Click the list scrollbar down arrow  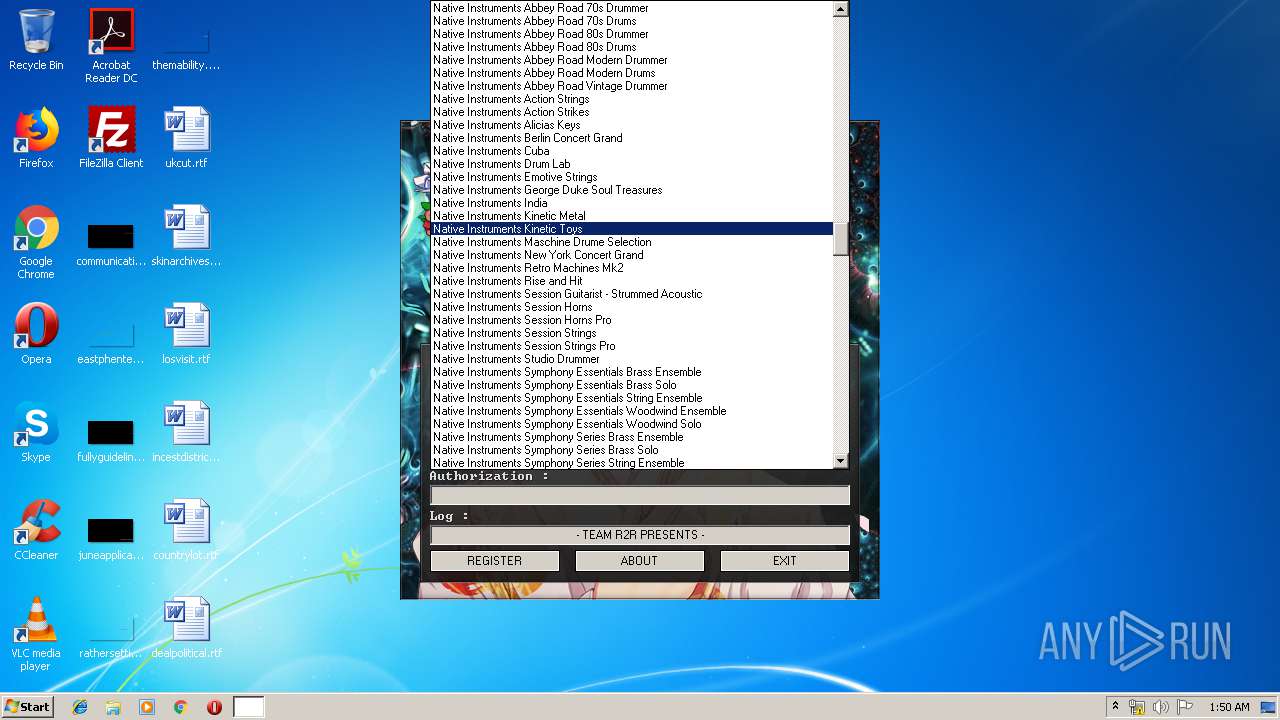click(841, 461)
